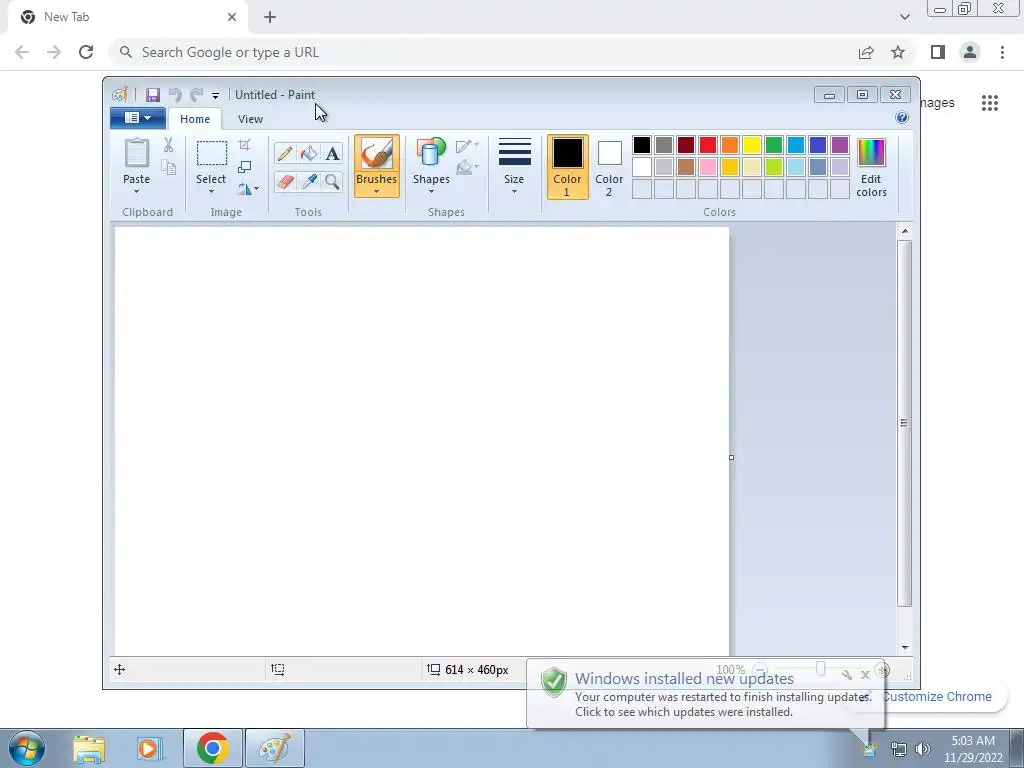Viewport: 1024px width, 768px height.
Task: Pick the pink color swatch
Action: point(708,167)
